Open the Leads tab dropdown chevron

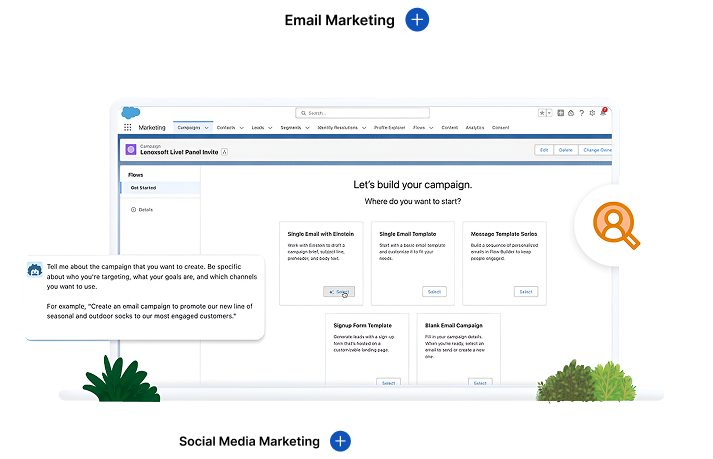click(270, 128)
